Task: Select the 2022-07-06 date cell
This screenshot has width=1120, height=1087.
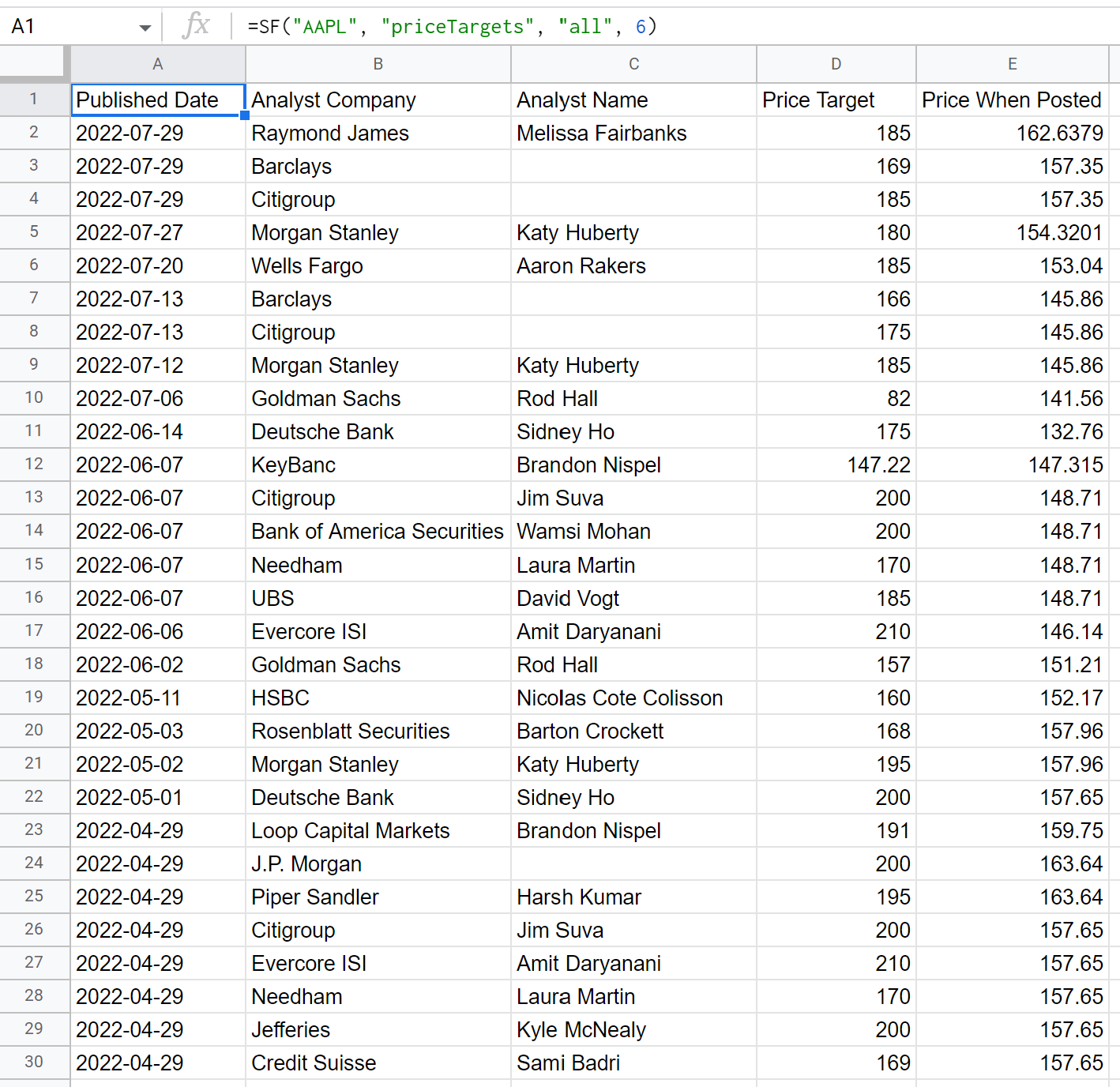Action: pyautogui.click(x=158, y=399)
